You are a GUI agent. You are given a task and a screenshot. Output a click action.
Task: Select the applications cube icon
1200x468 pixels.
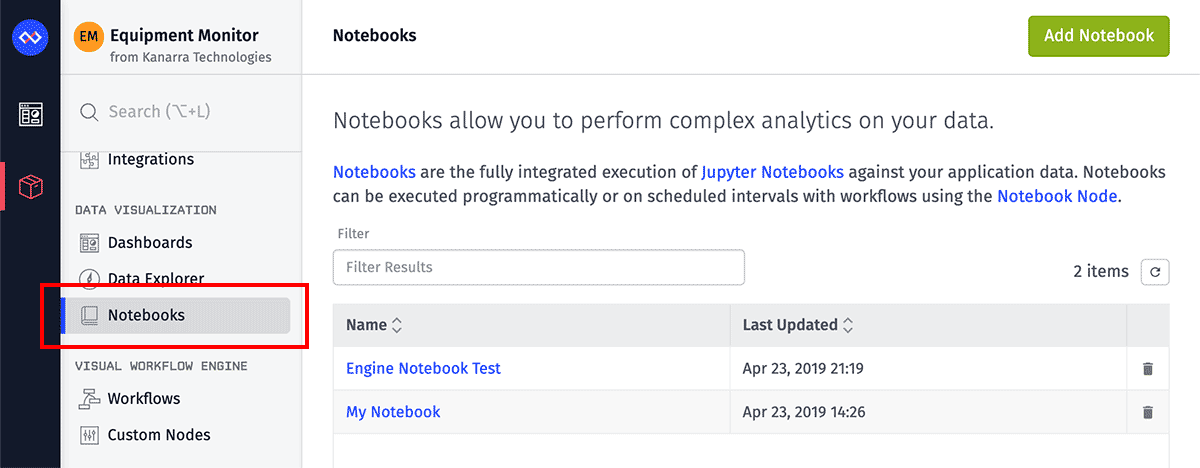30,186
